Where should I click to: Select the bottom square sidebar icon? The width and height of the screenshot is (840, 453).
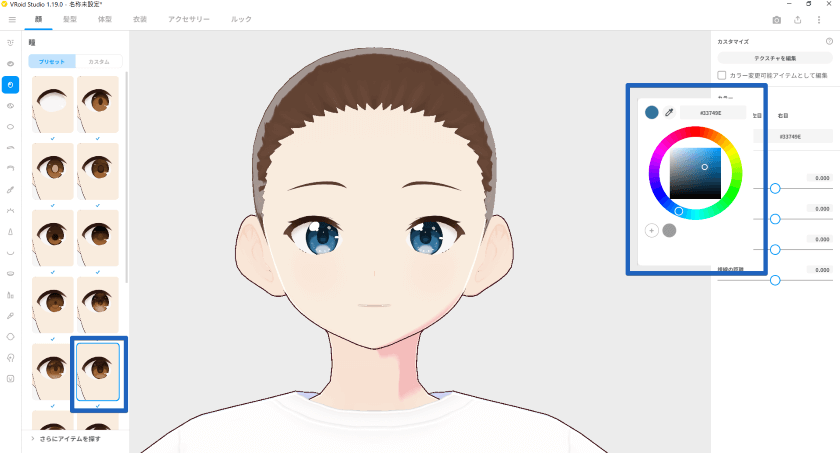coord(10,379)
